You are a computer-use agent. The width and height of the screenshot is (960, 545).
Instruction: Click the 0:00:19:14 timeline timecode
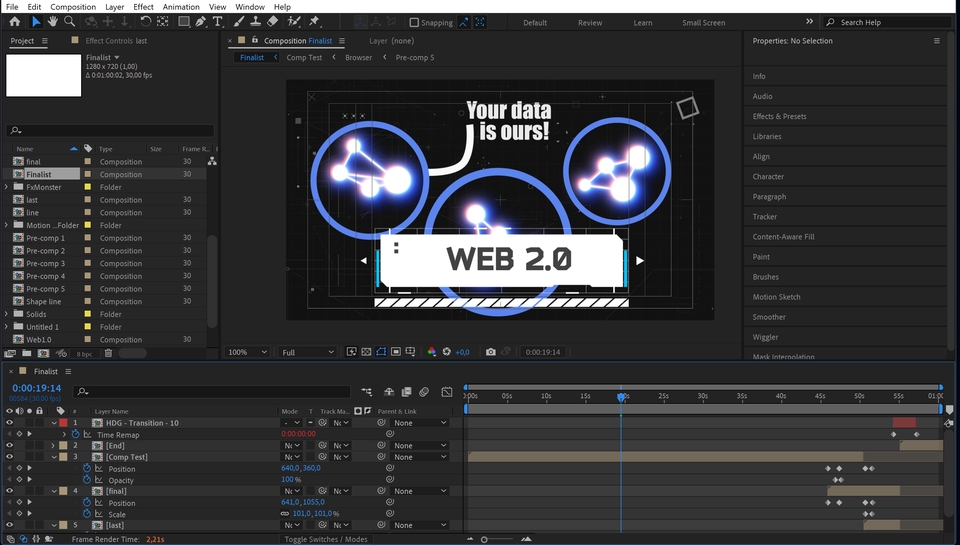click(37, 388)
